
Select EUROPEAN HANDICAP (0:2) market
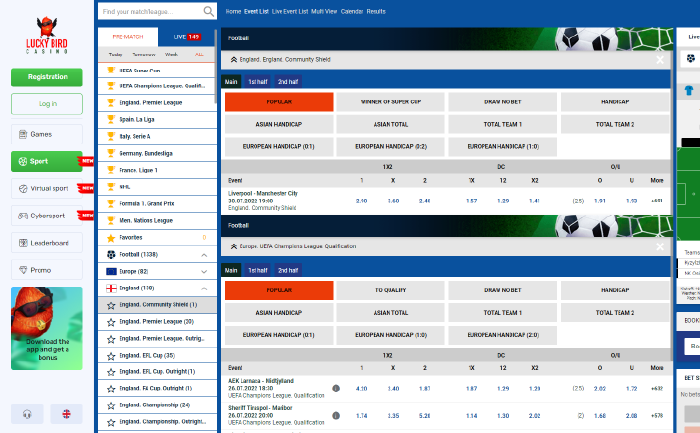click(x=391, y=146)
